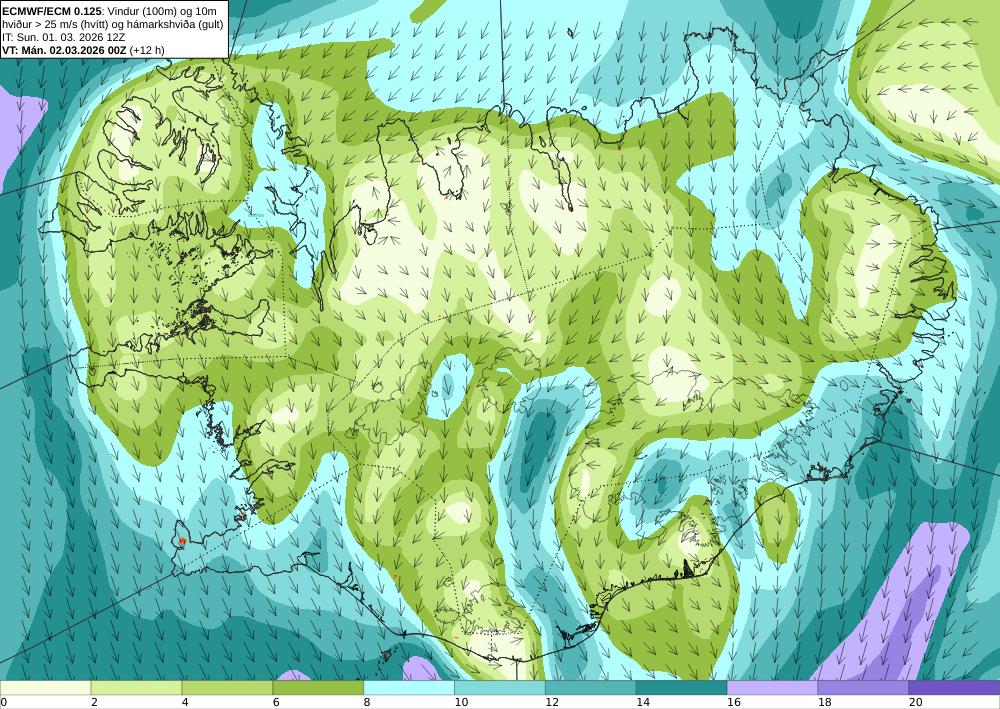The image size is (1000, 709).
Task: Click the legend scale label '4'
Action: [185, 703]
